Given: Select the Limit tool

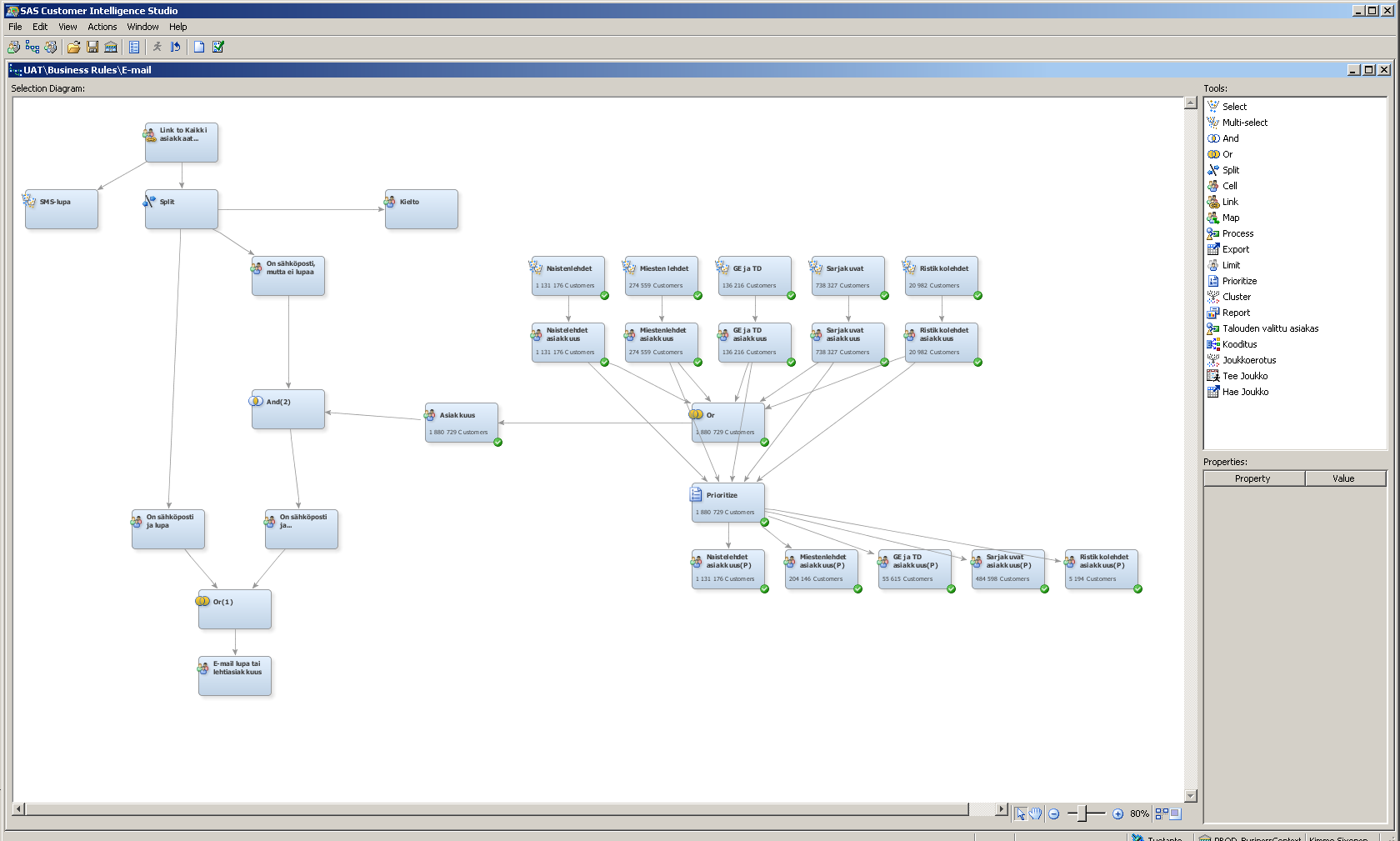Looking at the screenshot, I should pos(1231,265).
